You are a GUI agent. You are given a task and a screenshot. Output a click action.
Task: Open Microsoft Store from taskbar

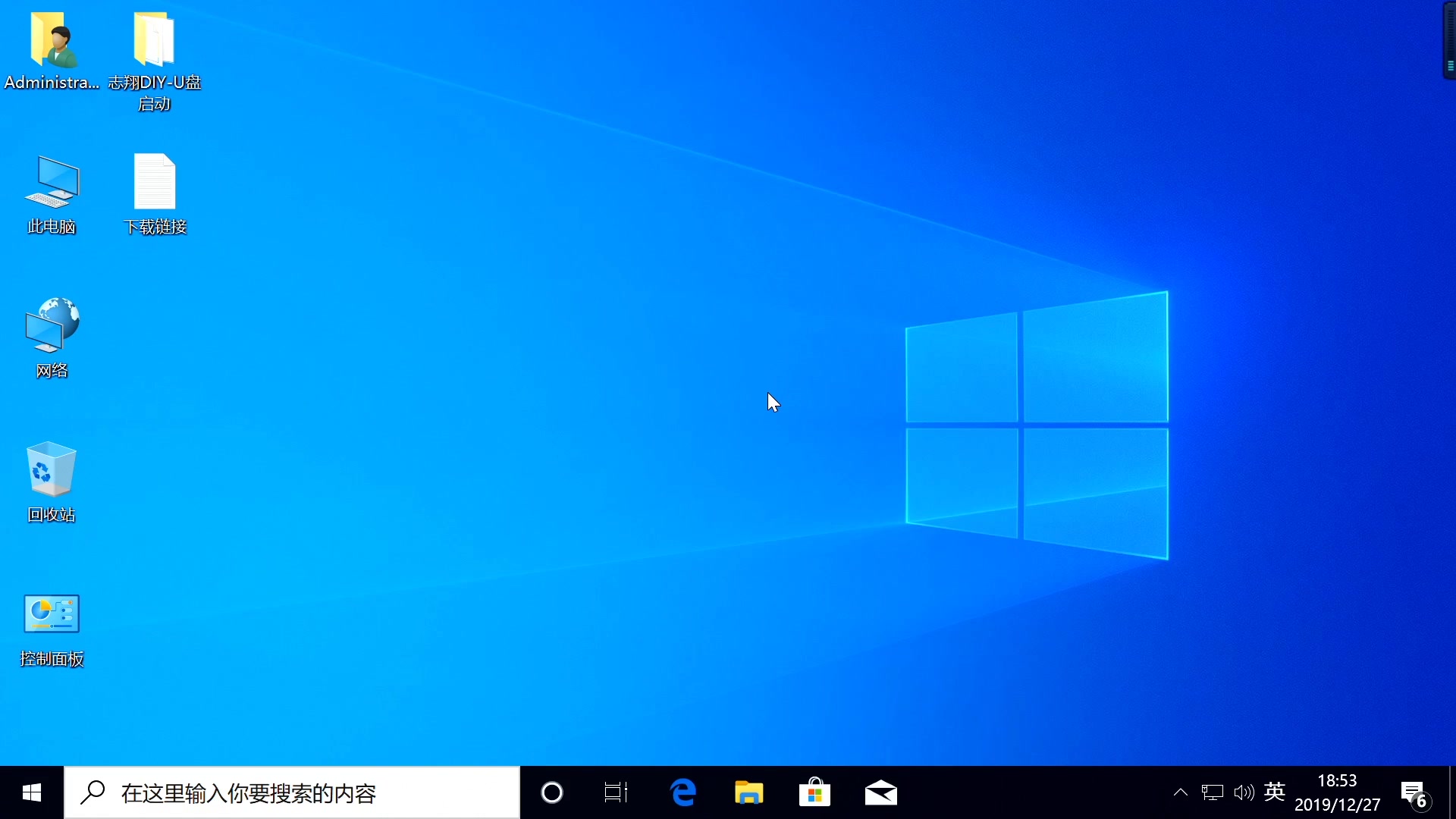pos(814,792)
